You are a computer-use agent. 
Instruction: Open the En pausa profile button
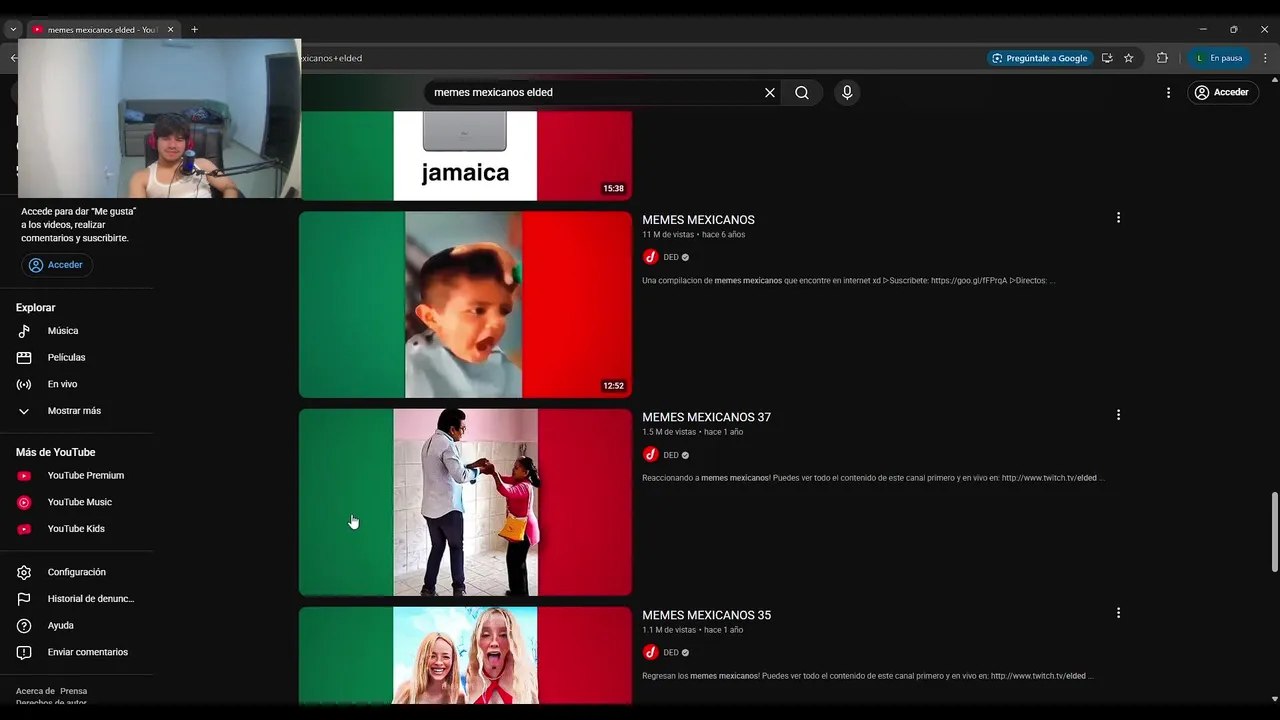tap(1219, 58)
